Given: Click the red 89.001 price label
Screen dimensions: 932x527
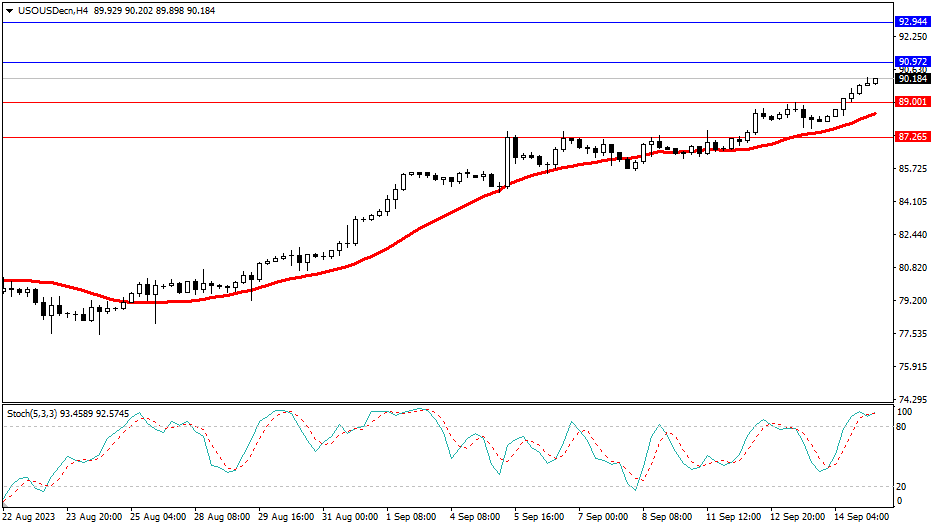Looking at the screenshot, I should pos(912,102).
